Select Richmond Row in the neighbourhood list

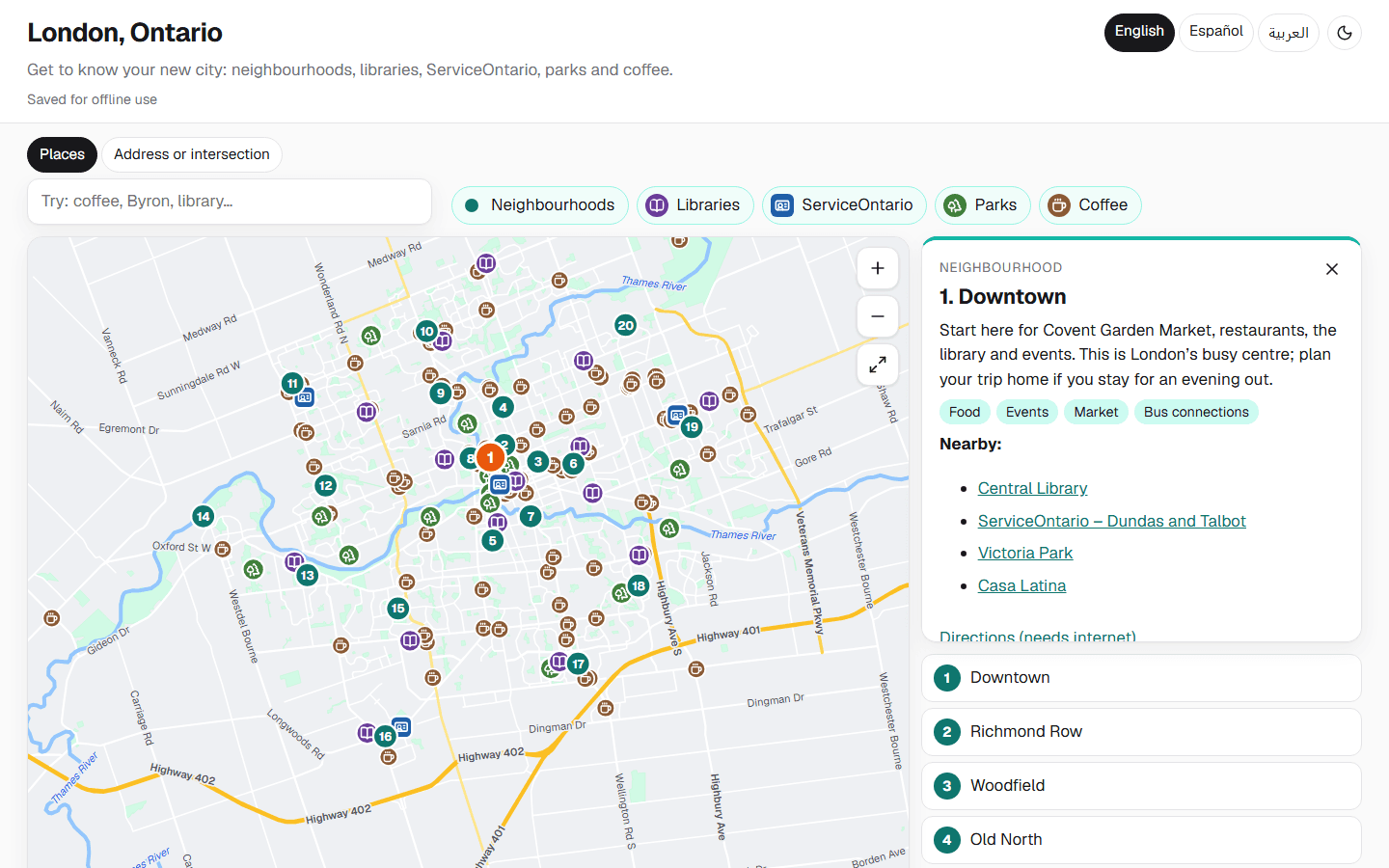click(1142, 732)
